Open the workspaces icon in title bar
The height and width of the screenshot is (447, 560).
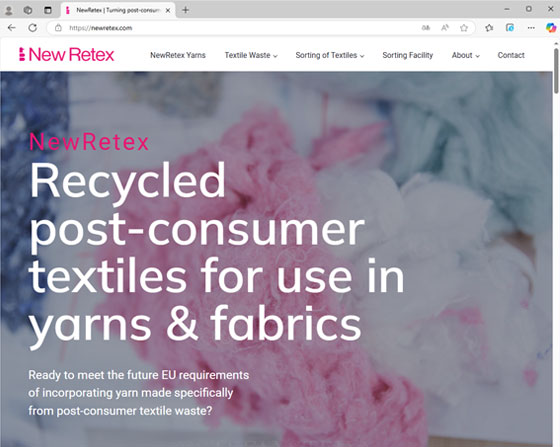coord(28,10)
